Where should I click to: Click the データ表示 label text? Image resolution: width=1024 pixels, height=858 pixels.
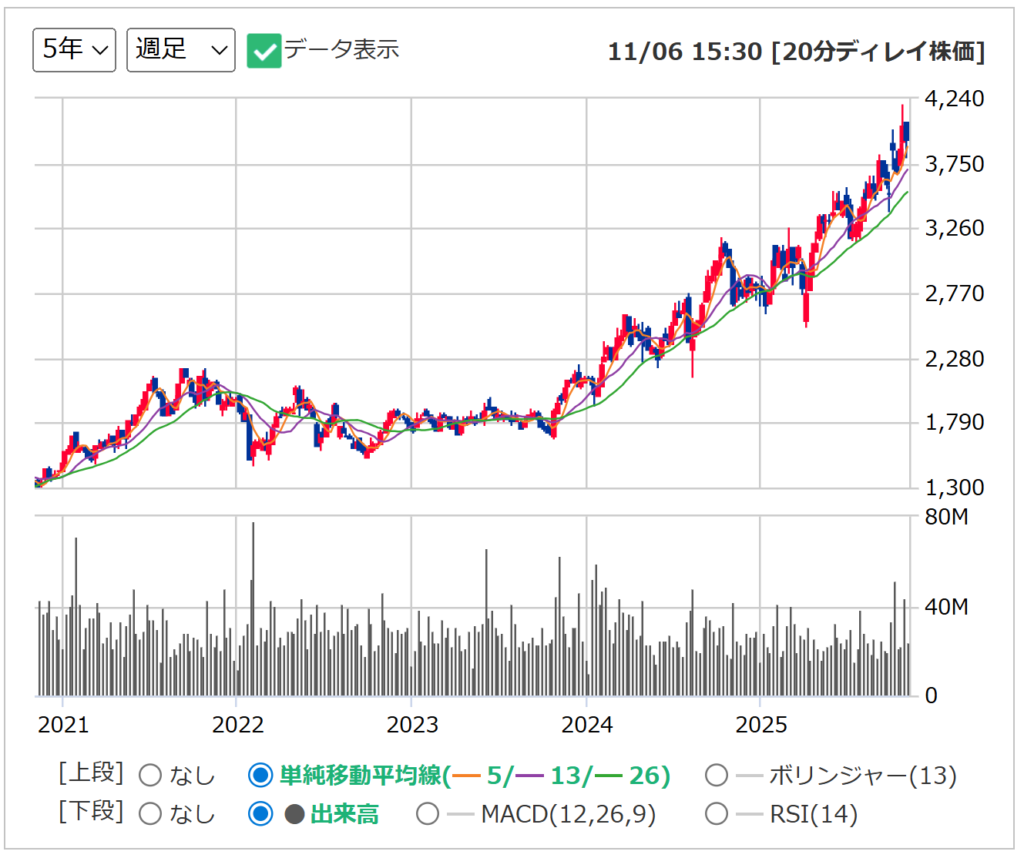[341, 50]
